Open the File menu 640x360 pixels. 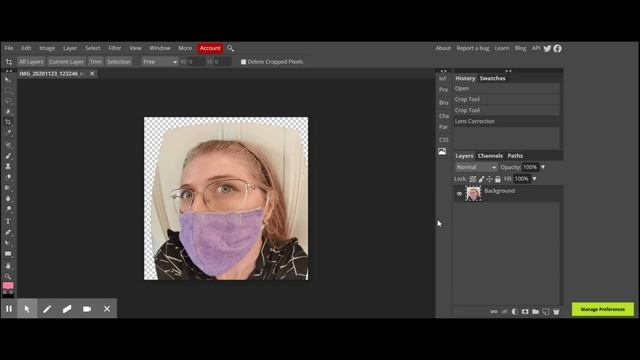point(9,48)
